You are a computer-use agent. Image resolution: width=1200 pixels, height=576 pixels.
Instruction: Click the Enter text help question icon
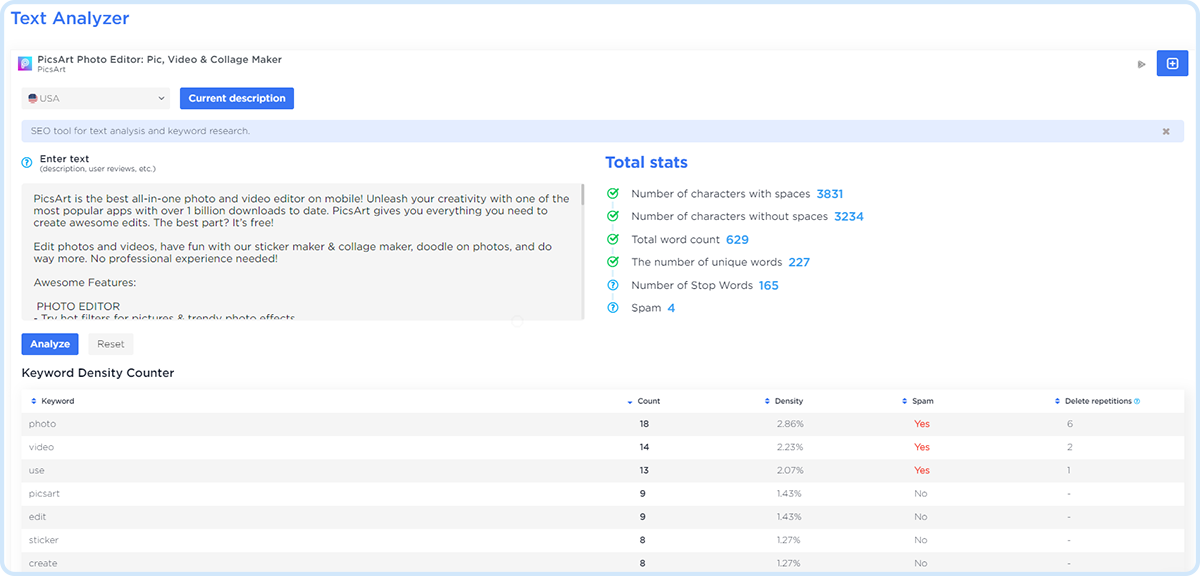(x=27, y=162)
